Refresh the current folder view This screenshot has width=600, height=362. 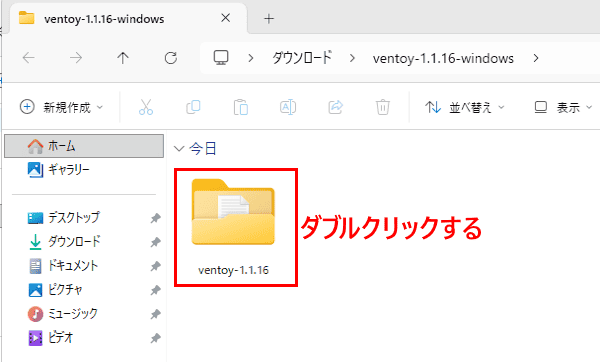pos(171,58)
